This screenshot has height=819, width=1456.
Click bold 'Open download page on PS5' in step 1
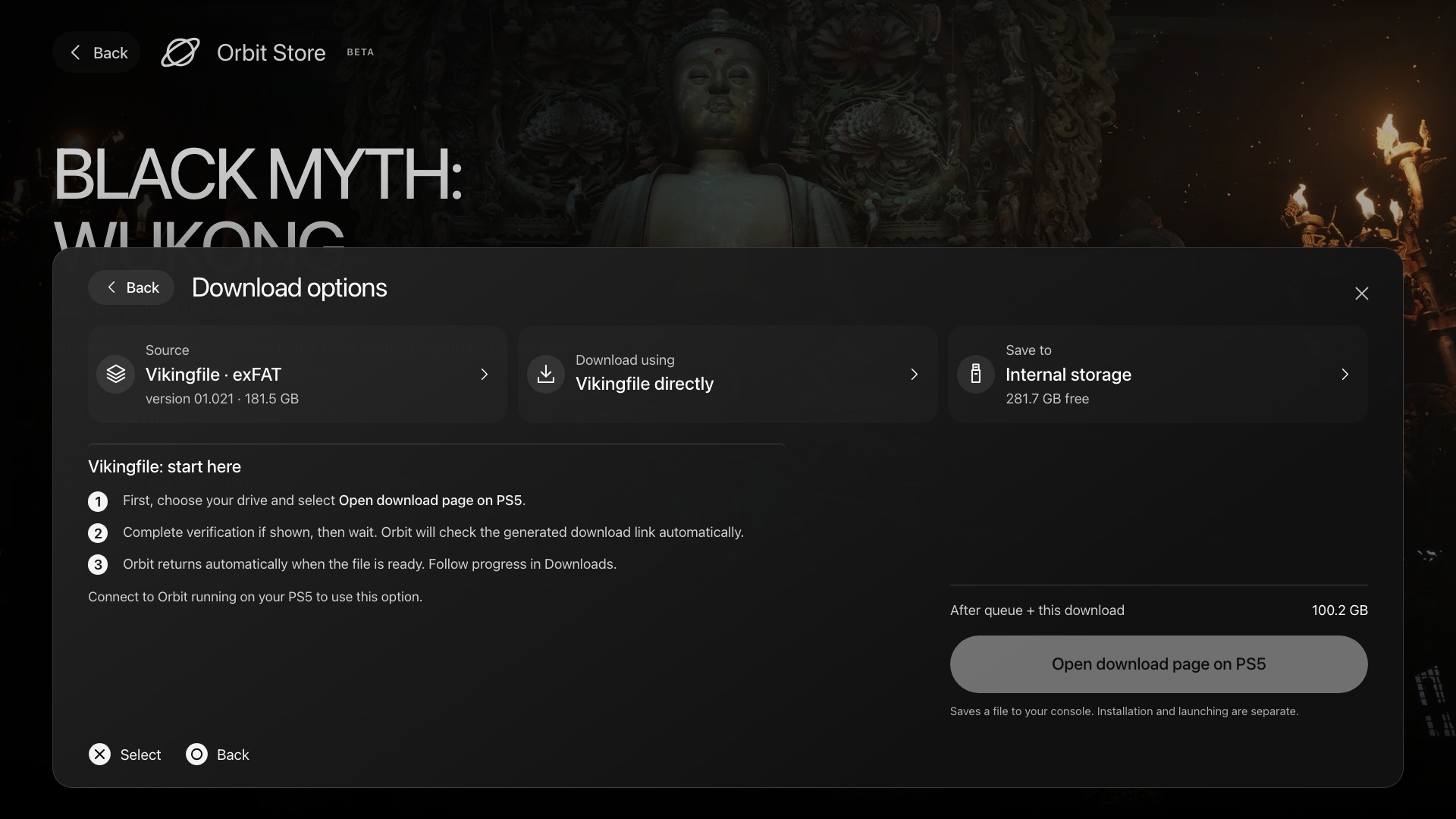[x=430, y=500]
